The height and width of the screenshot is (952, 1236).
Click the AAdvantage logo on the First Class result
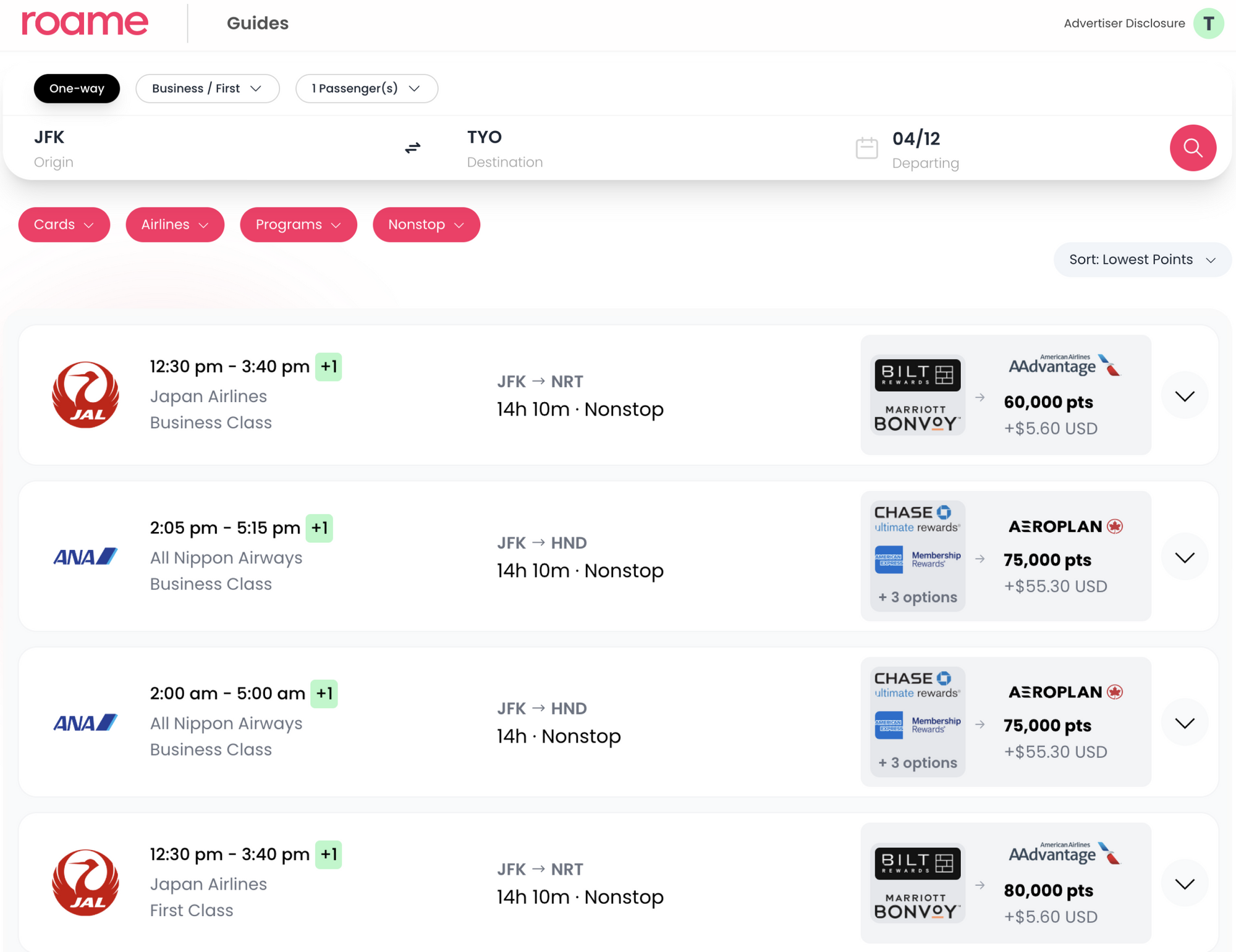[1064, 853]
